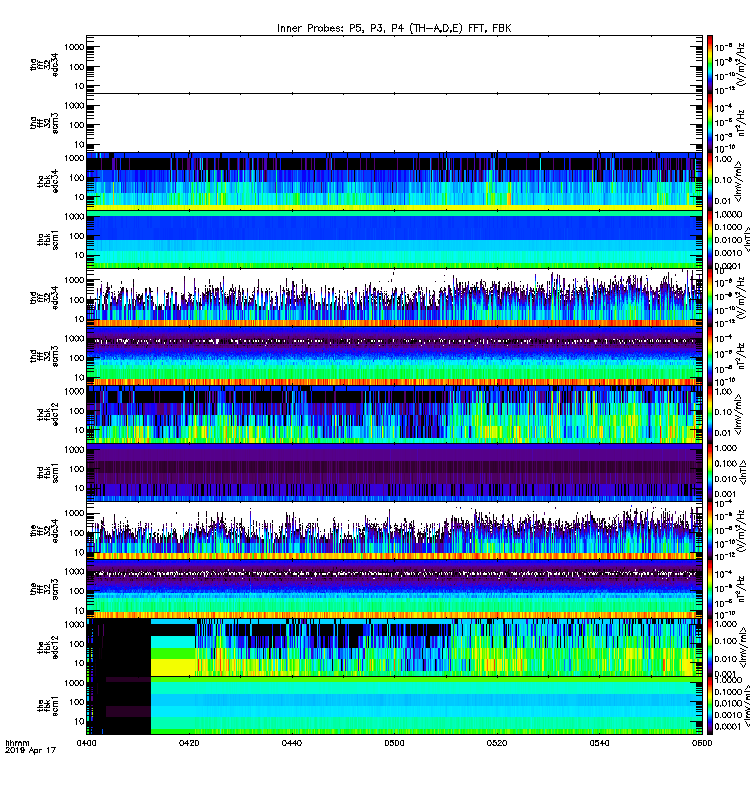Screen dimensions: 750x800
Task: Click the 'nT²/Hz' unit beside tha fff scm3
Action: (742, 124)
